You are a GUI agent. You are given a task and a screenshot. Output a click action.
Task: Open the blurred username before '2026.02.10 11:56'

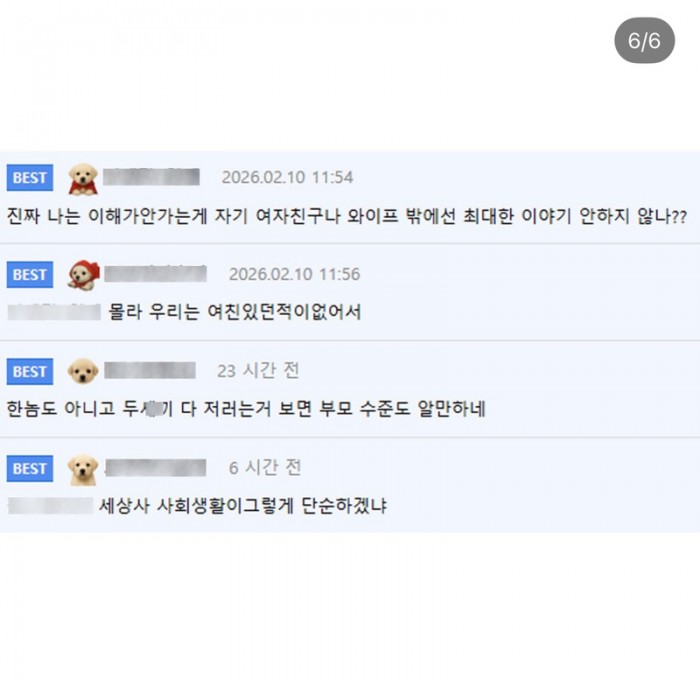tap(156, 274)
